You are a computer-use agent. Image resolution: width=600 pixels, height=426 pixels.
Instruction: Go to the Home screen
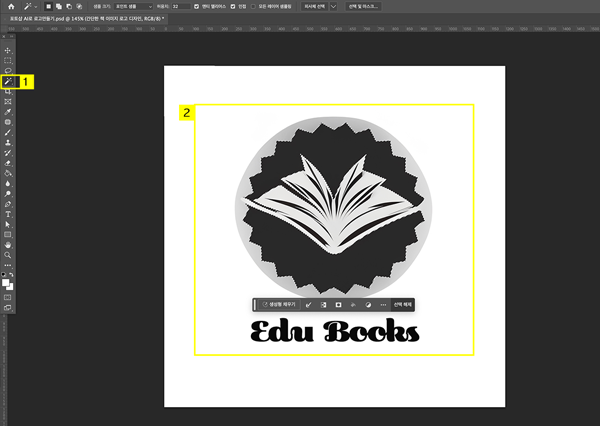click(11, 7)
